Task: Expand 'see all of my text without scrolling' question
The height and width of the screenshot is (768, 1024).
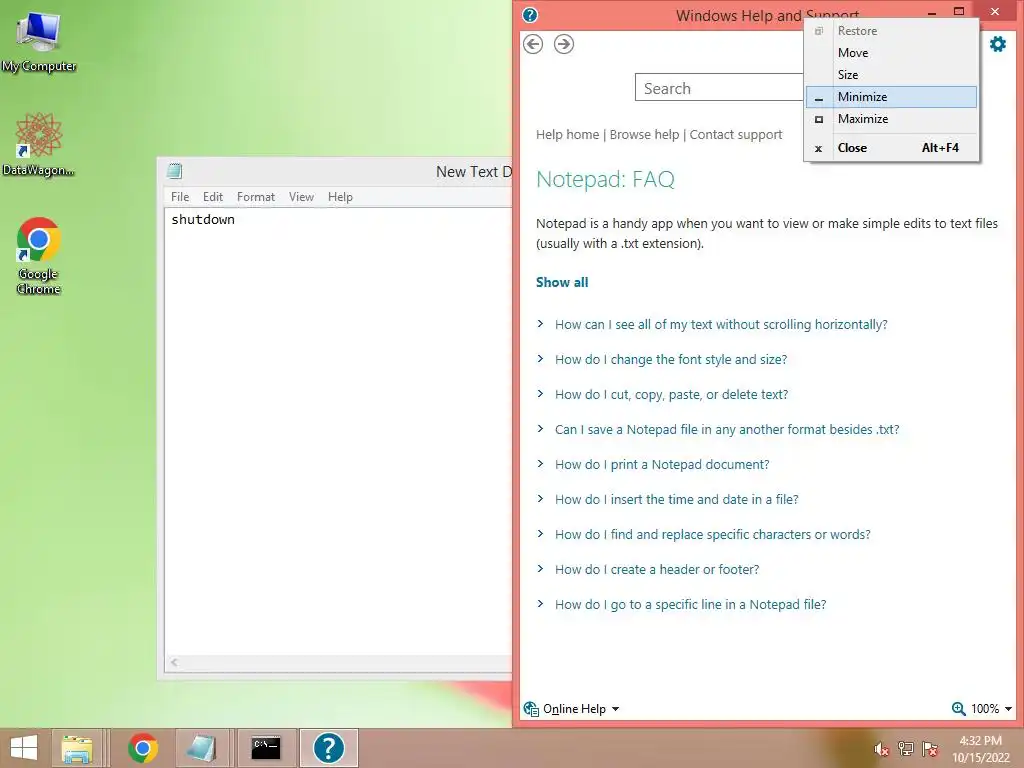Action: coord(721,325)
